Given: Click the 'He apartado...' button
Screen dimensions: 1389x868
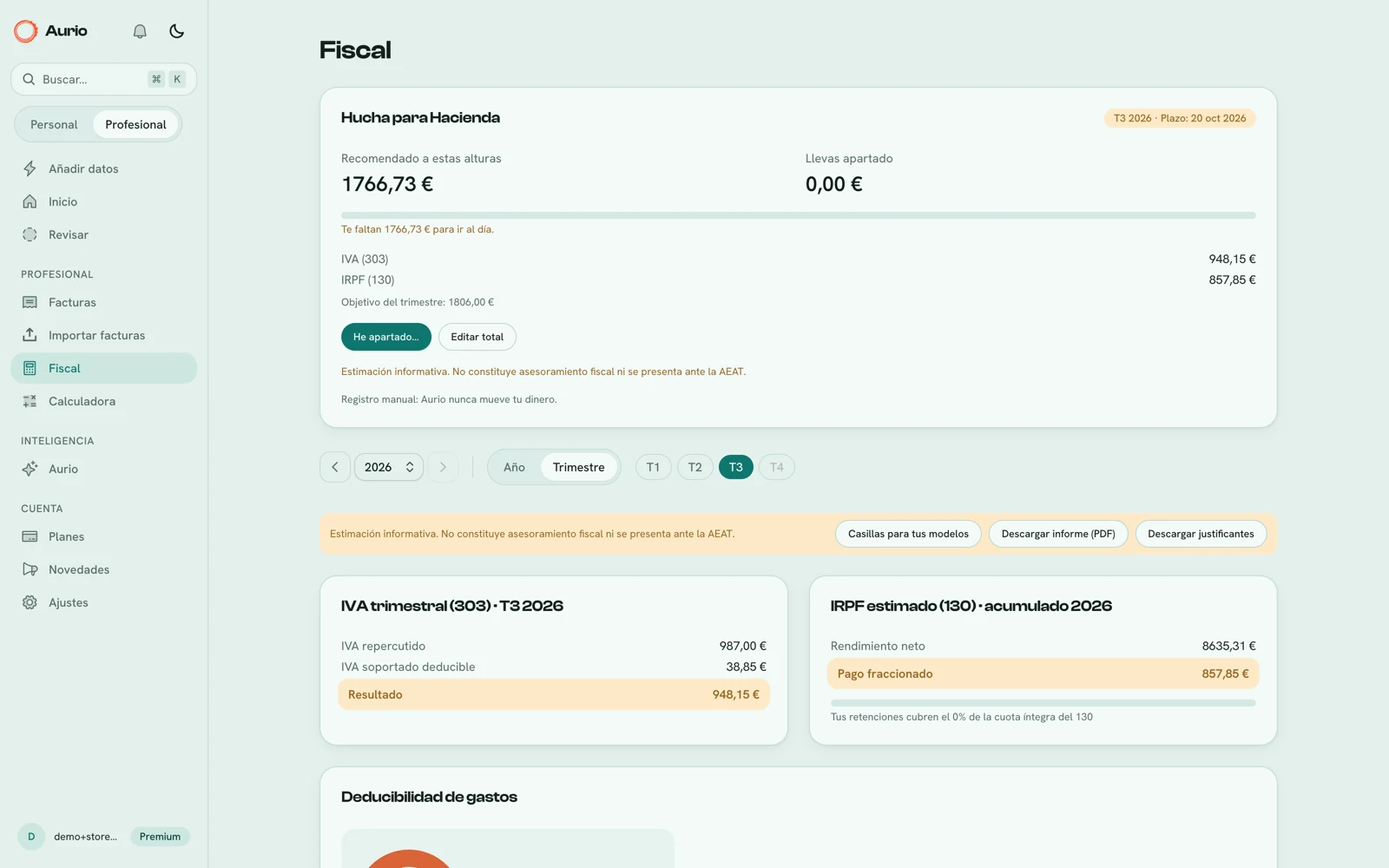Looking at the screenshot, I should pos(386,337).
